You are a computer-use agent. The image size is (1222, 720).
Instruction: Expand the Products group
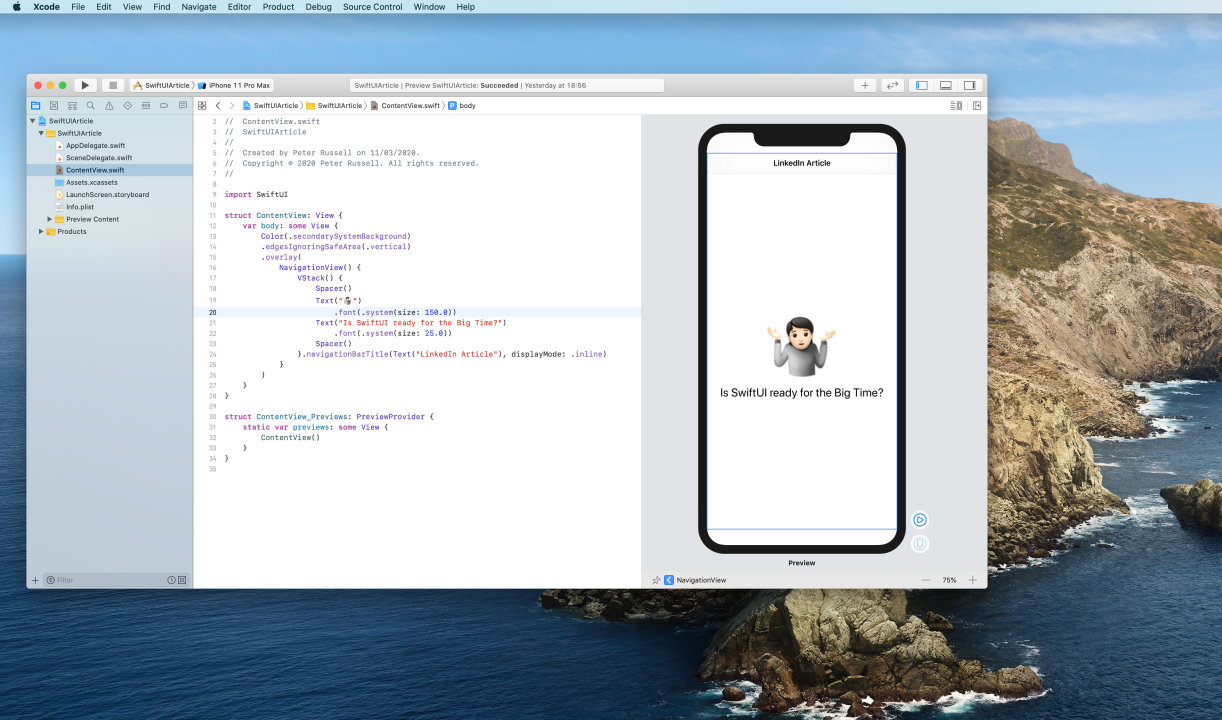[41, 232]
